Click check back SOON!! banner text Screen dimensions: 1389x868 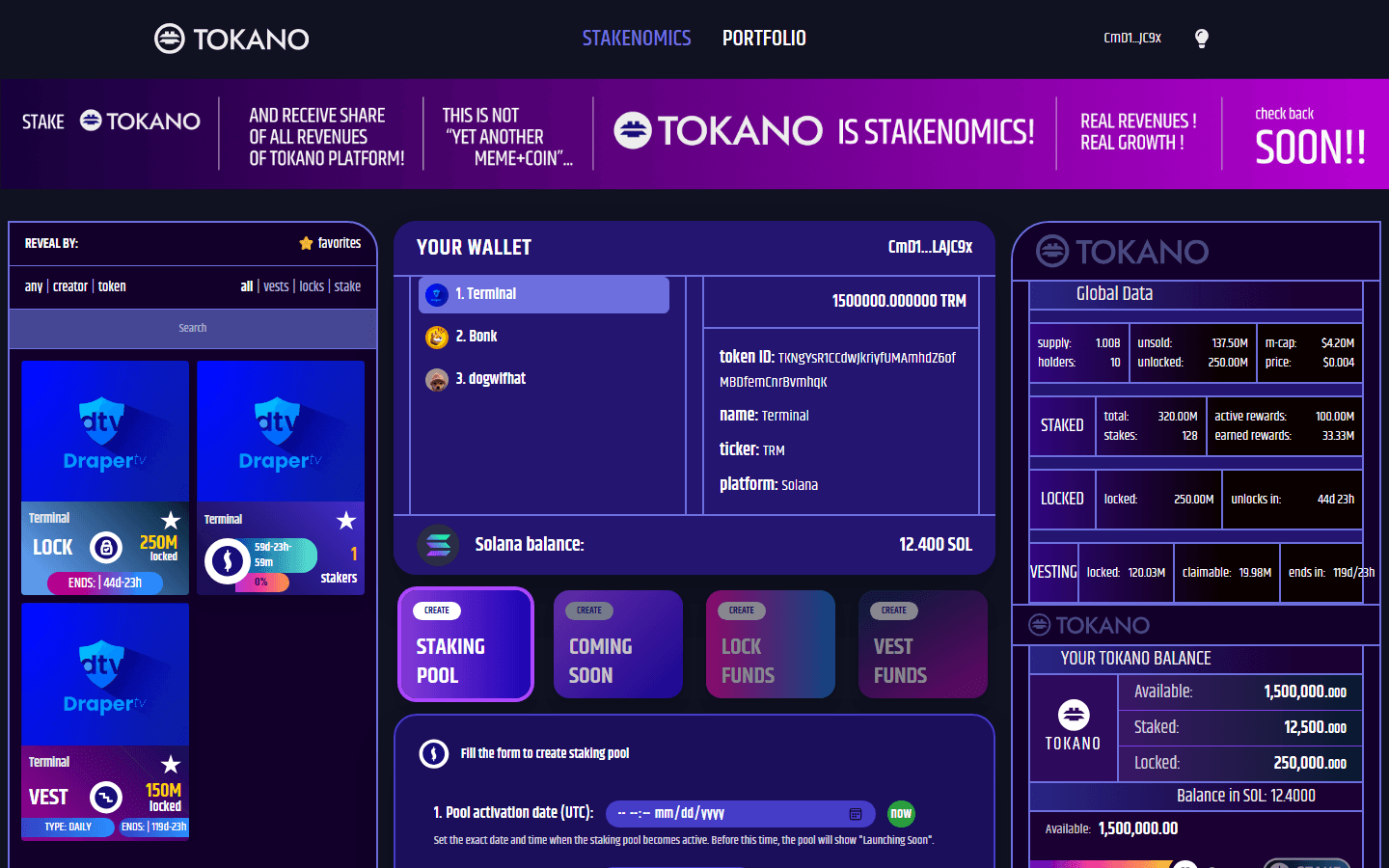click(1310, 137)
